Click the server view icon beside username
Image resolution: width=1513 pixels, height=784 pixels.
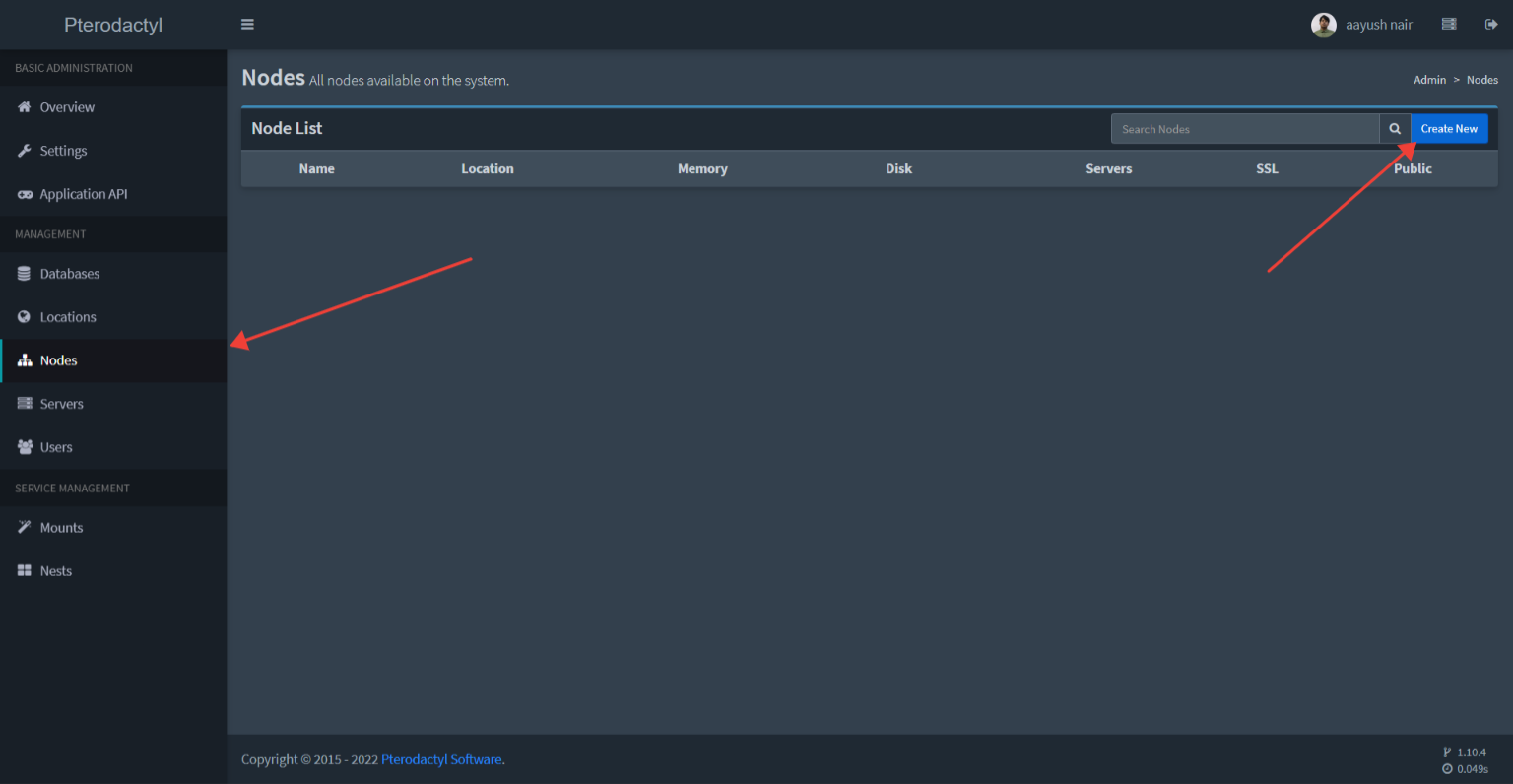pos(1449,25)
